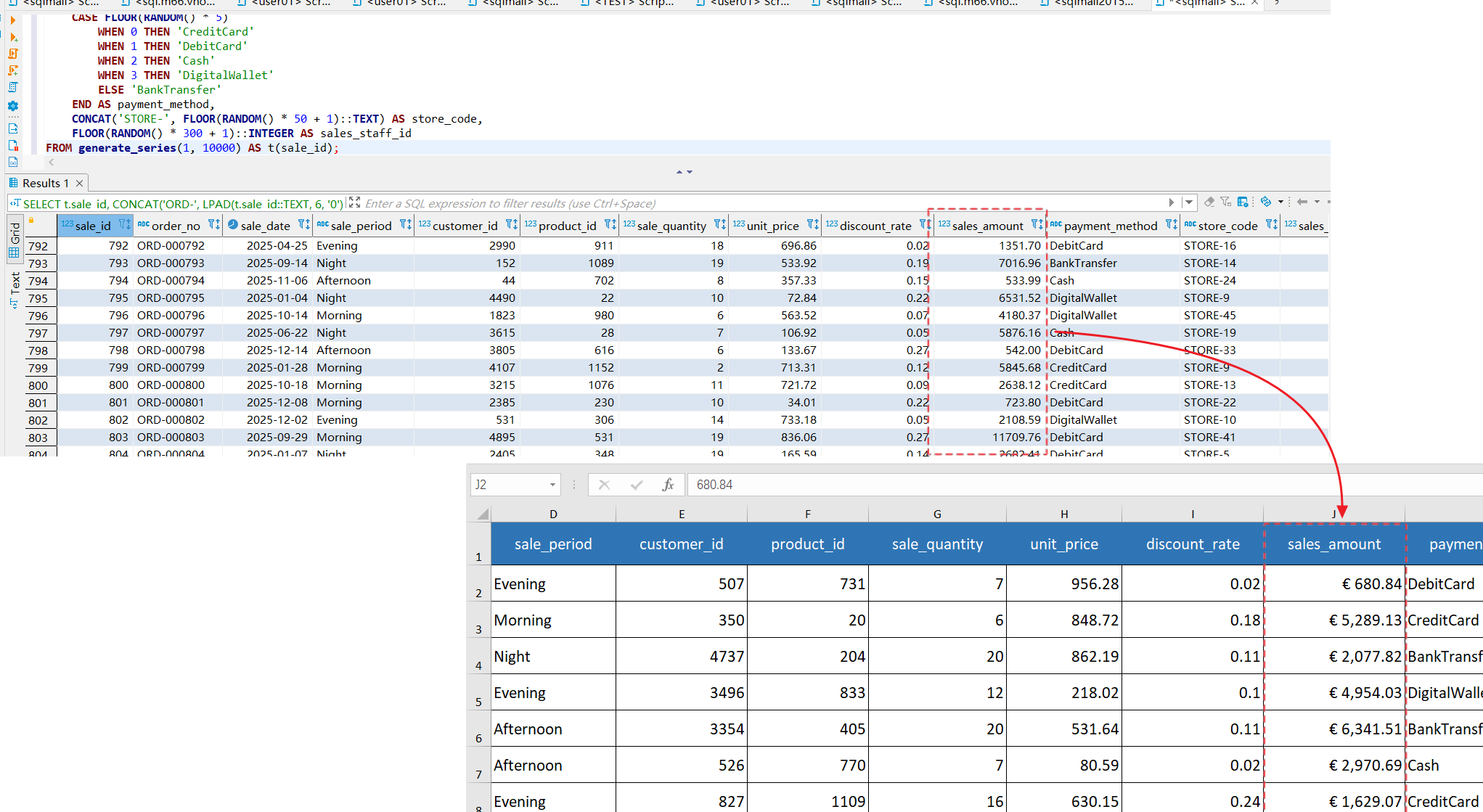Click the payment_method column filter sort icon

tap(1171, 225)
